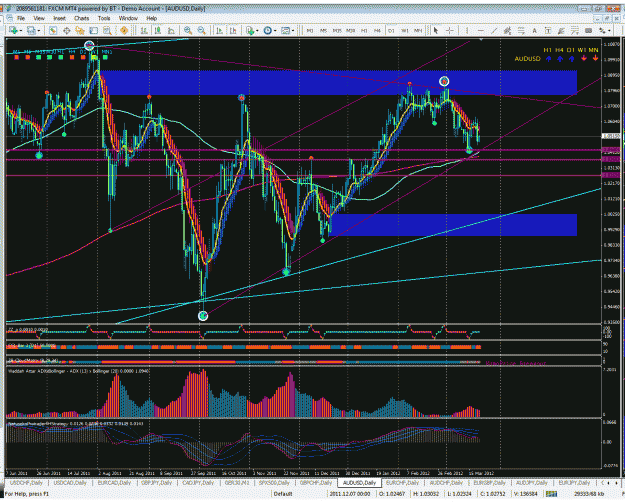
Task: Switch to CADJPY,Daily chart tab
Action: point(198,483)
